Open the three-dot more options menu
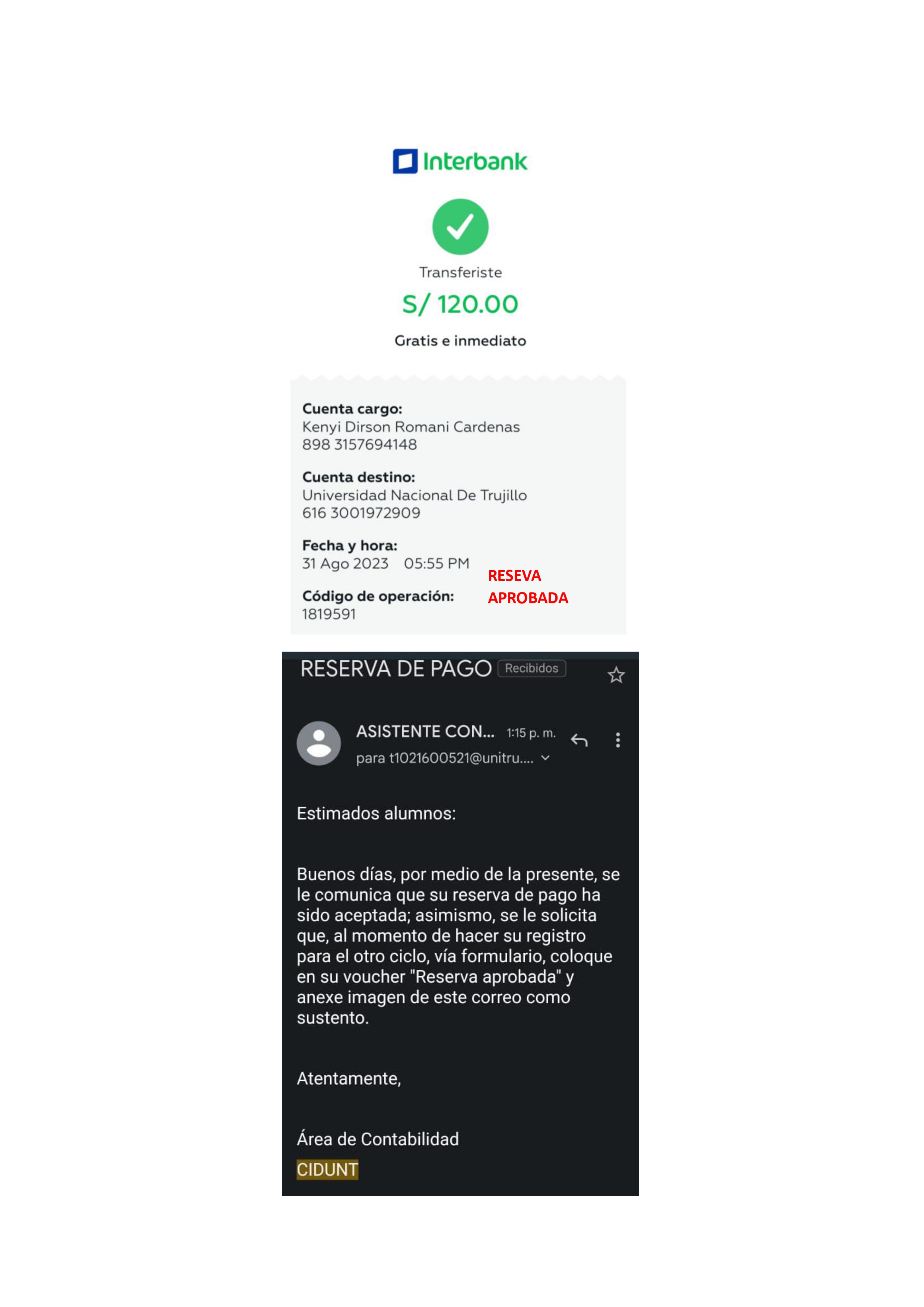The height and width of the screenshot is (1307, 924). pyautogui.click(x=617, y=740)
